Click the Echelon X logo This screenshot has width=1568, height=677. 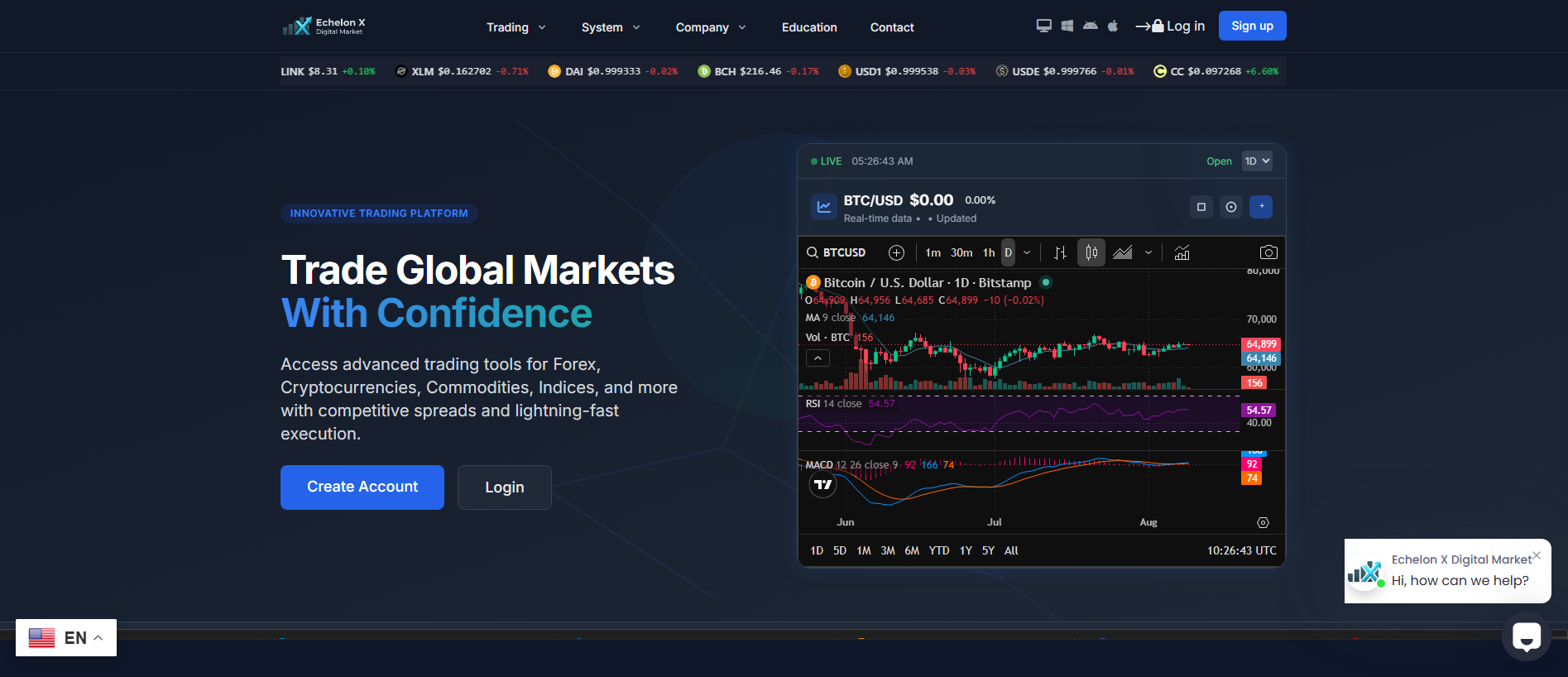click(324, 26)
